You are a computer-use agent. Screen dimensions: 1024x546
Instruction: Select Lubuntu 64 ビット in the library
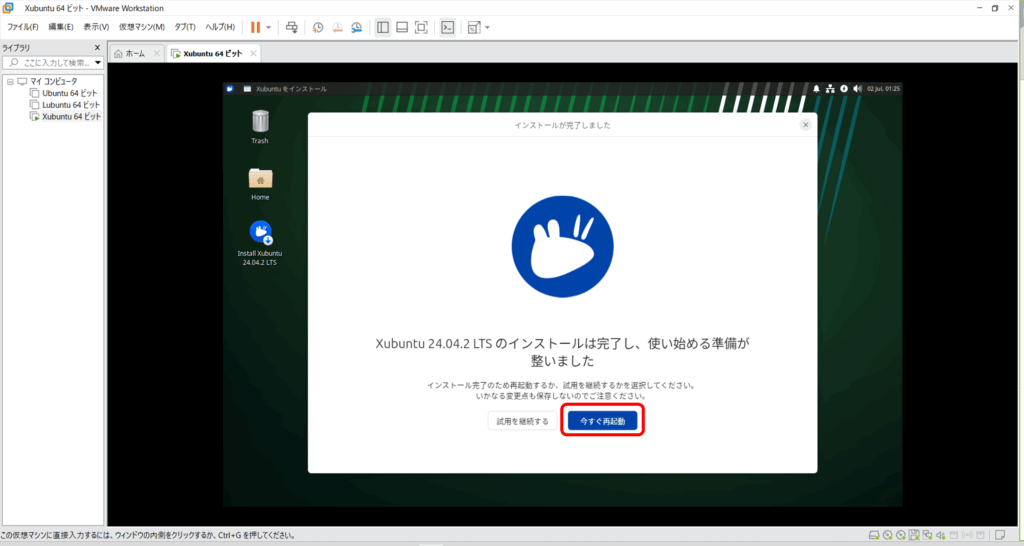pos(70,105)
